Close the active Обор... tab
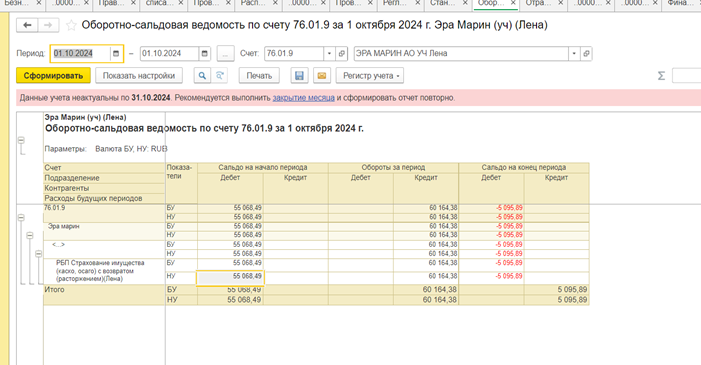 click(x=513, y=3)
